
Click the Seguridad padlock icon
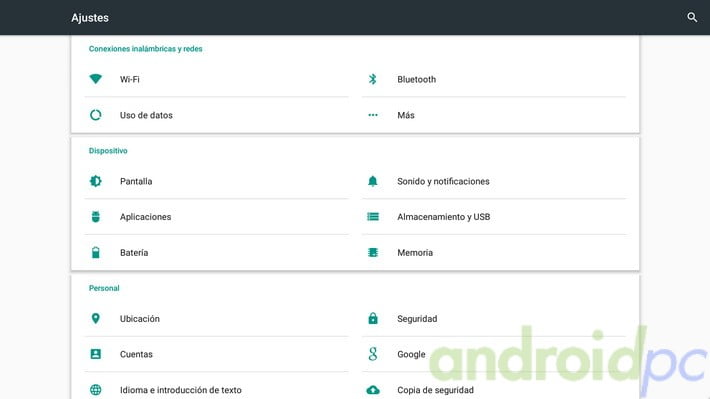pos(373,318)
